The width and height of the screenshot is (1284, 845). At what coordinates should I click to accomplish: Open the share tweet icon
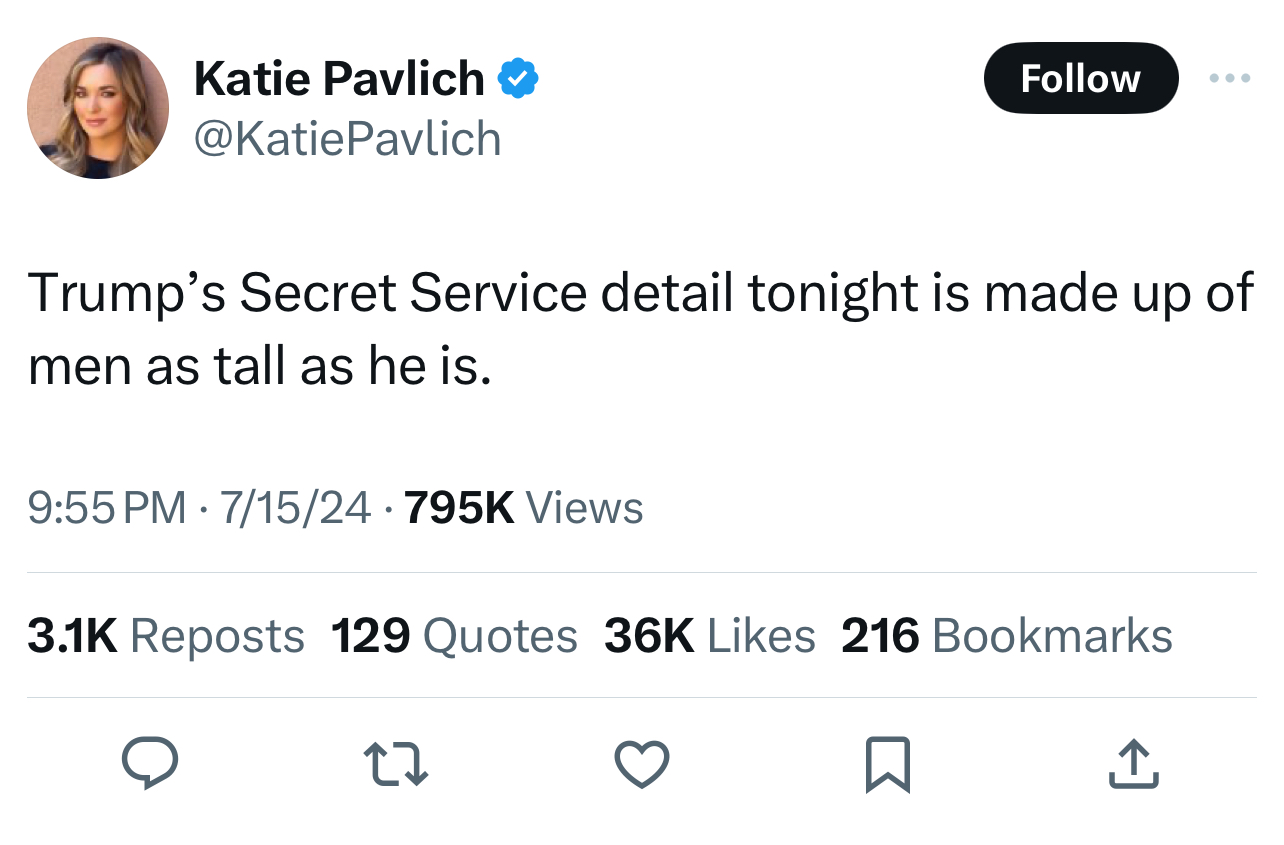[1134, 765]
